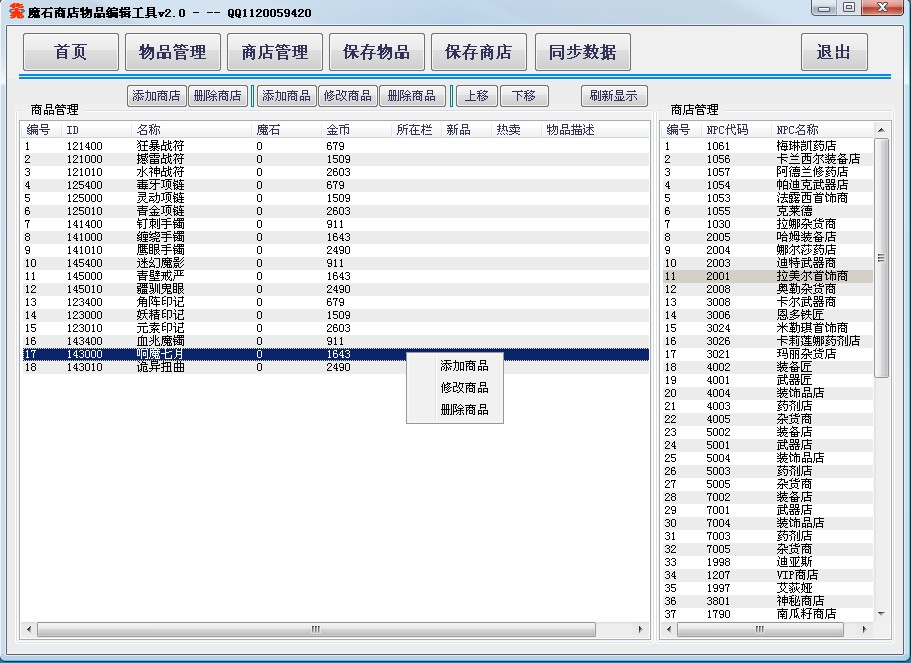
Task: Click the item list horizontal scrollbar
Action: coord(315,630)
